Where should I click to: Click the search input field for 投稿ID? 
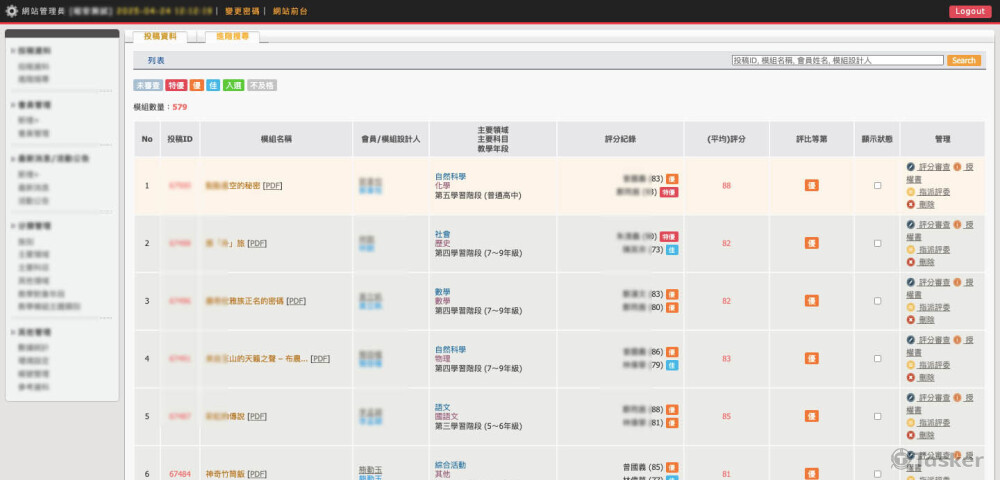837,61
